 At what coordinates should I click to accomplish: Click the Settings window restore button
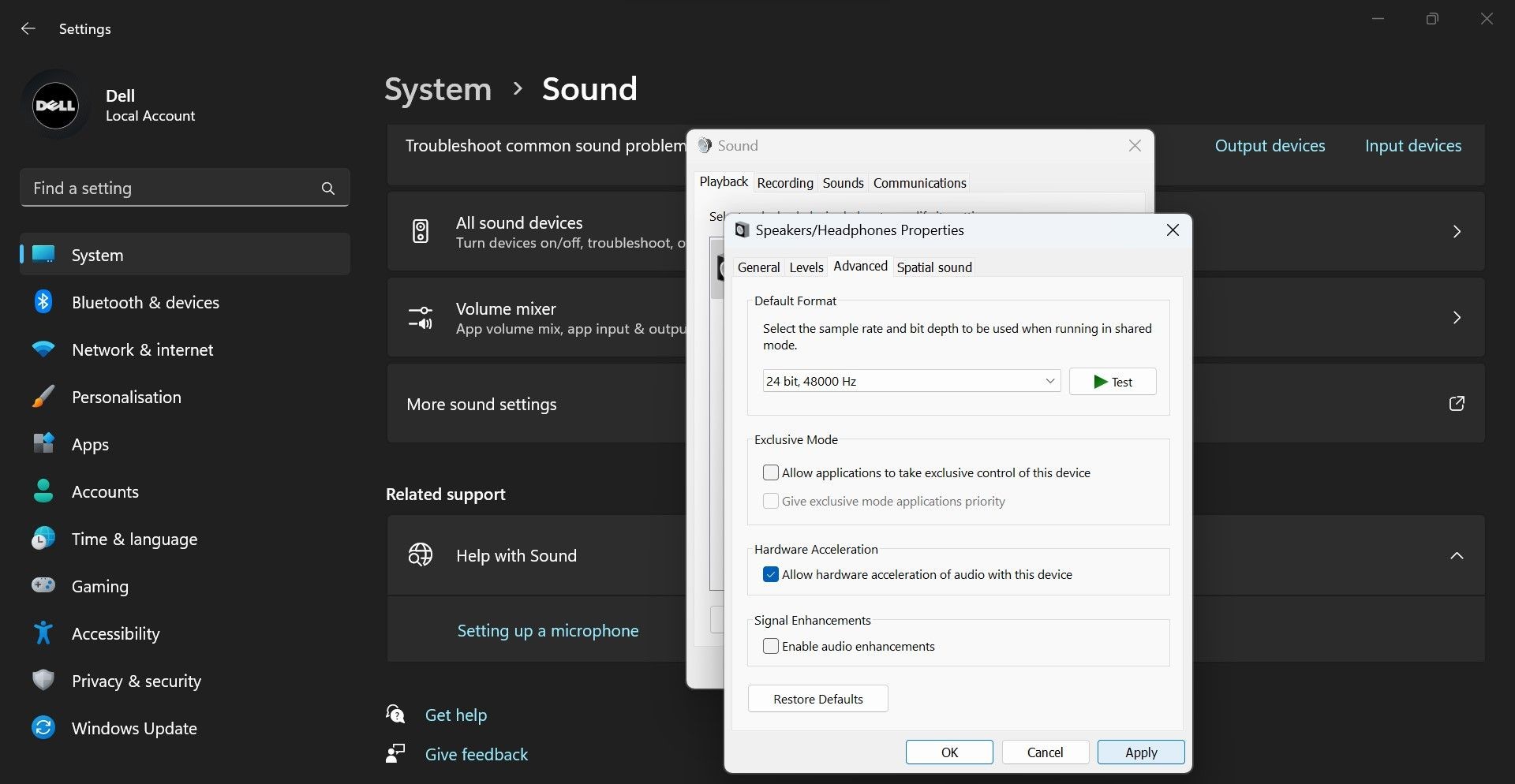[x=1432, y=19]
